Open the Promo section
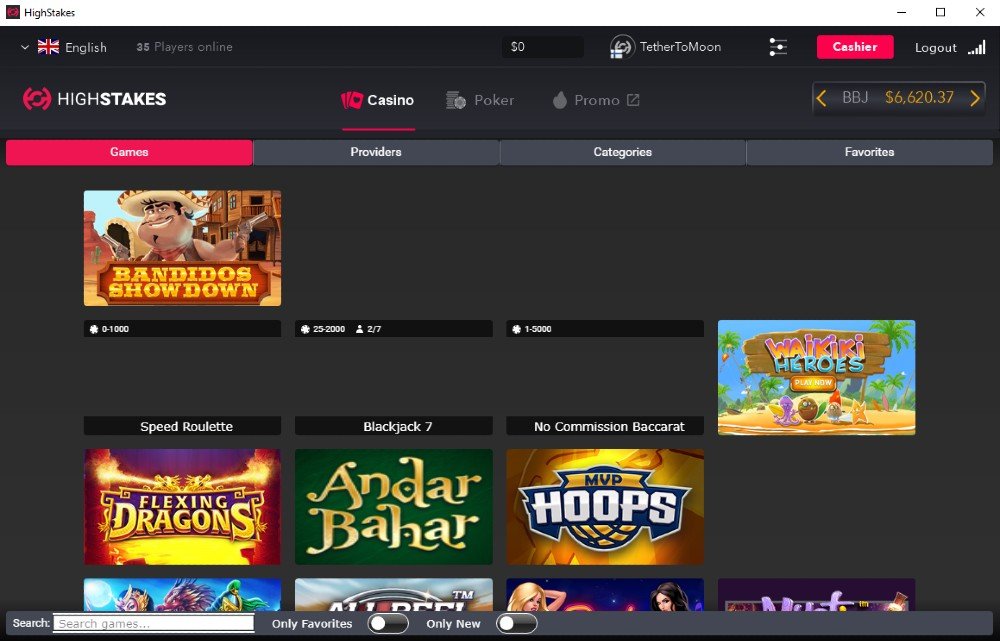 coord(596,100)
